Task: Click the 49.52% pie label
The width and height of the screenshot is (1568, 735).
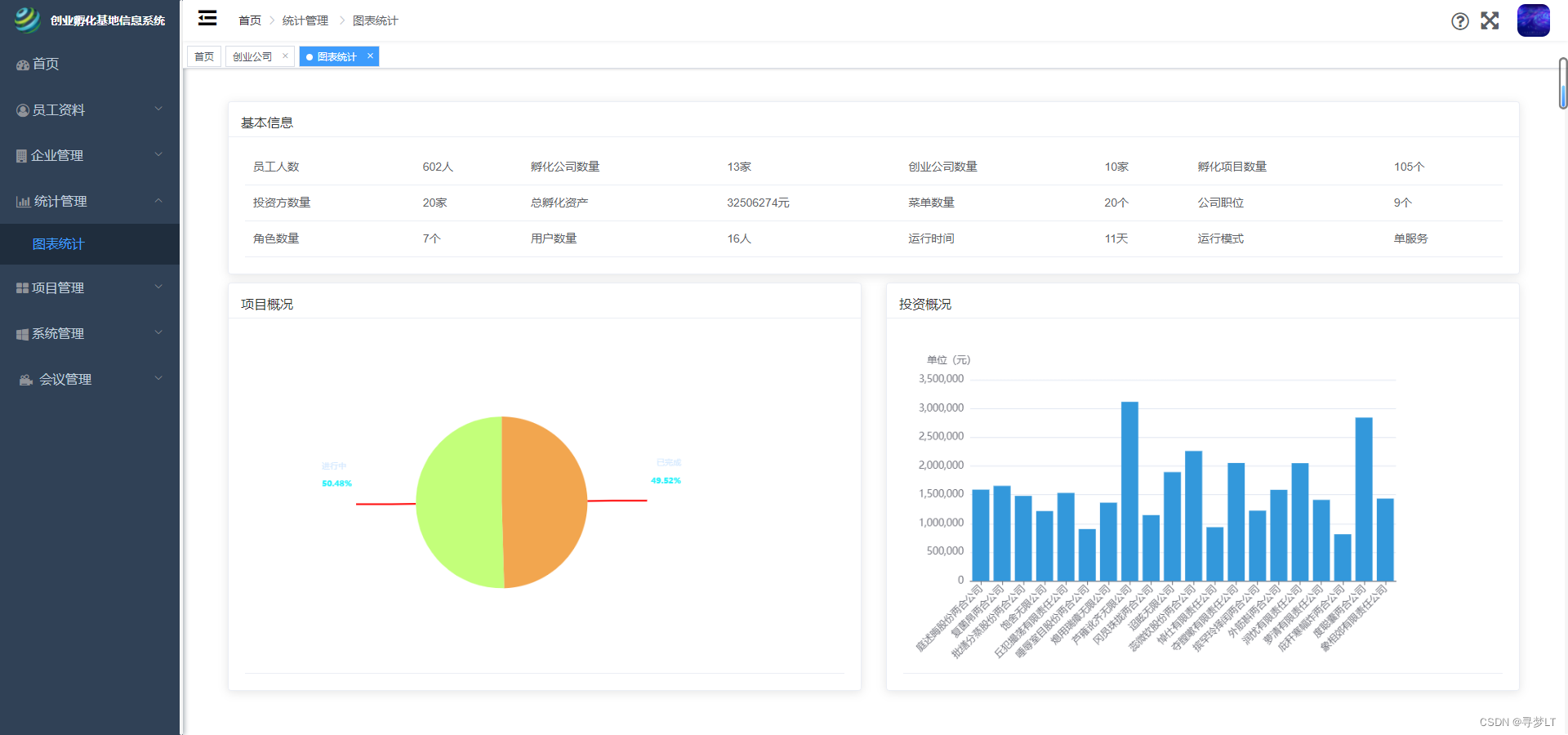Action: pos(666,480)
